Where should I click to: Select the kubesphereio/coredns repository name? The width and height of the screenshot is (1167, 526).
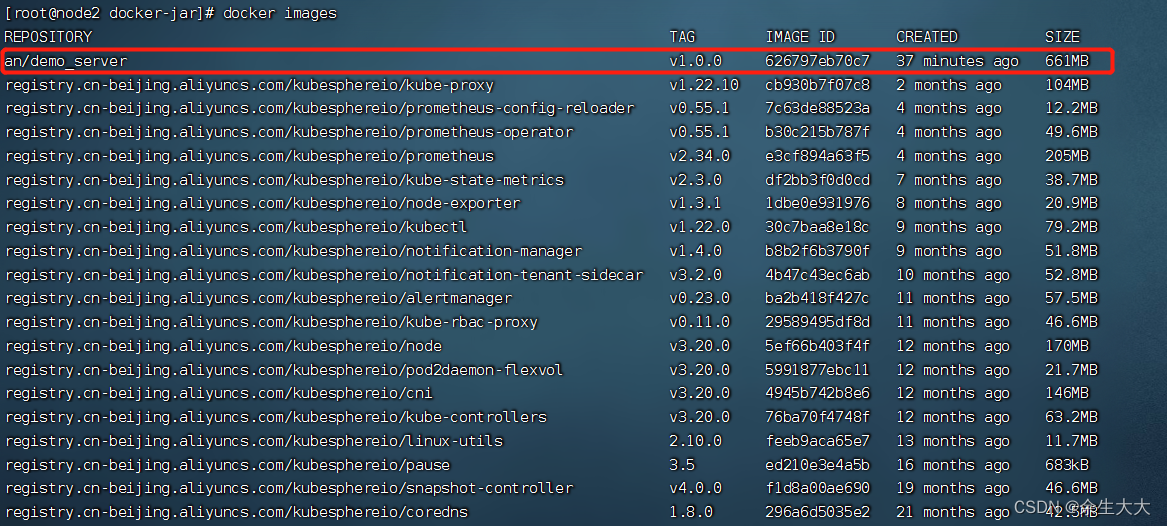tap(236, 512)
